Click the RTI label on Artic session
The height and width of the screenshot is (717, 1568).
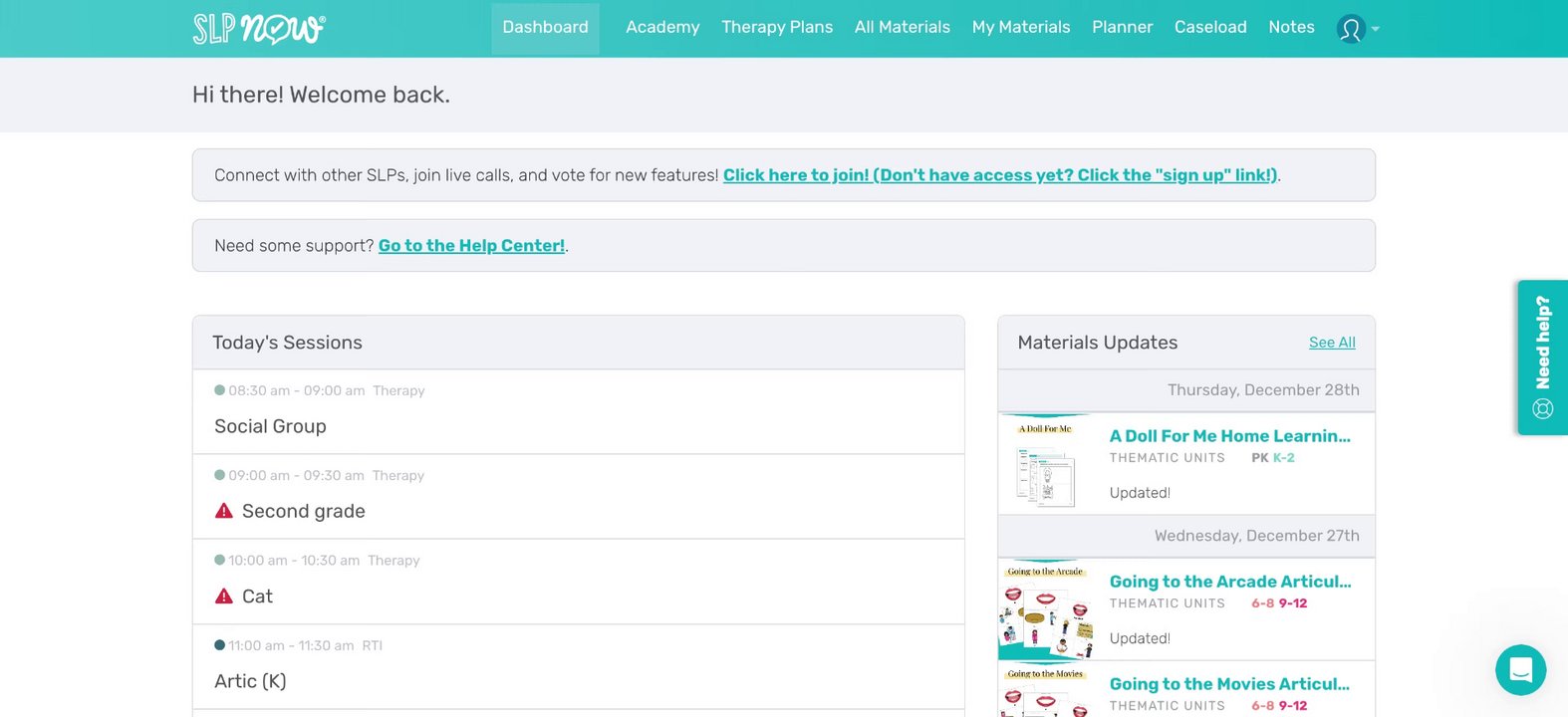point(372,645)
